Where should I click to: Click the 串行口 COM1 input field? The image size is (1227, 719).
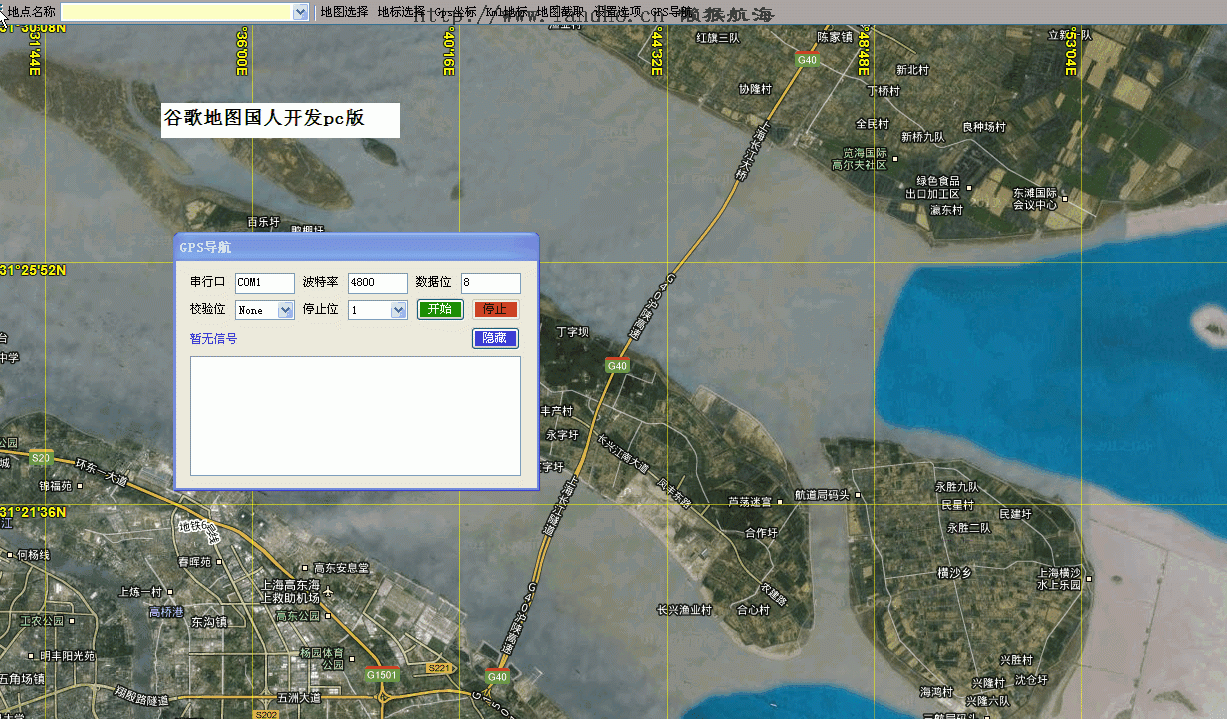click(265, 283)
